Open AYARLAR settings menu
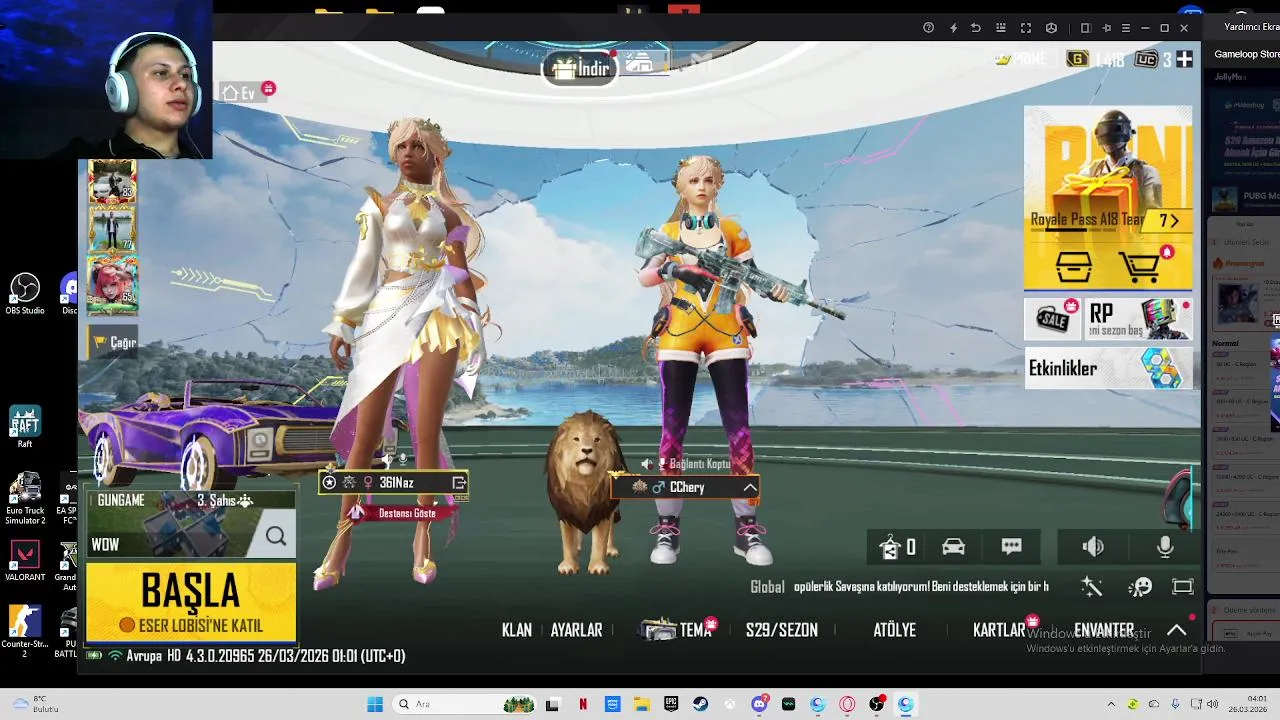The height and width of the screenshot is (720, 1280). point(576,630)
